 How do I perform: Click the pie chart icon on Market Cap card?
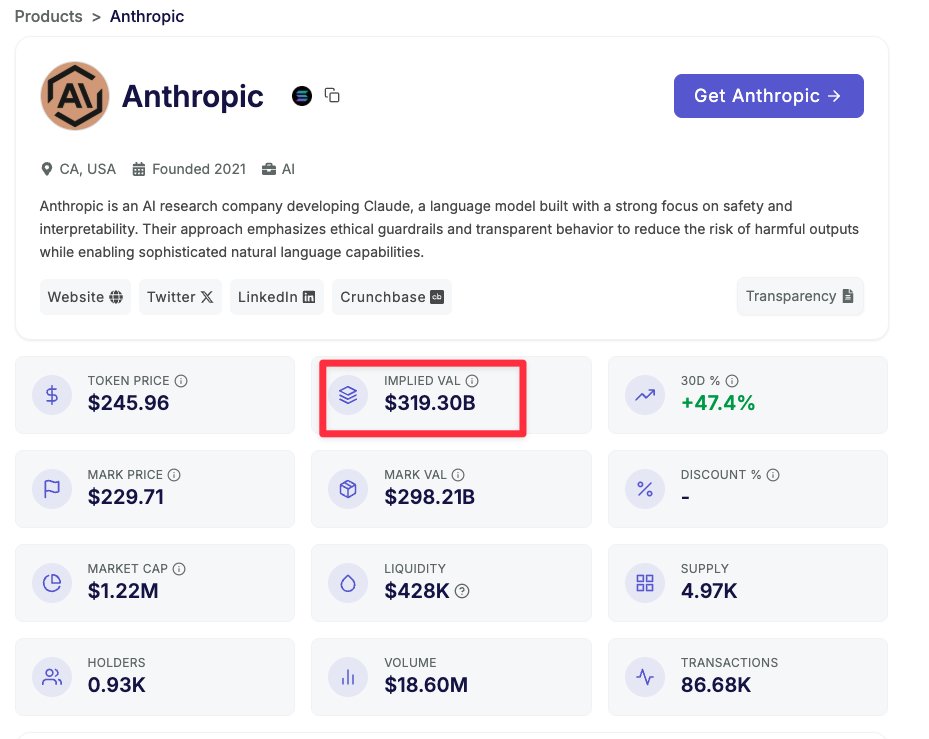(x=52, y=582)
